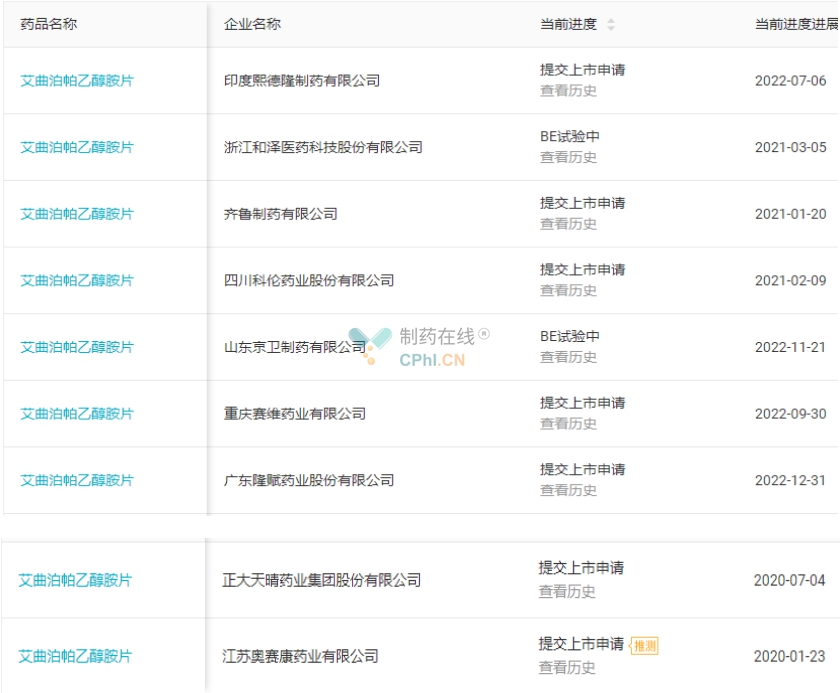Select company name 齐鲁制药有限公司
This screenshot has width=840, height=693.
(281, 214)
